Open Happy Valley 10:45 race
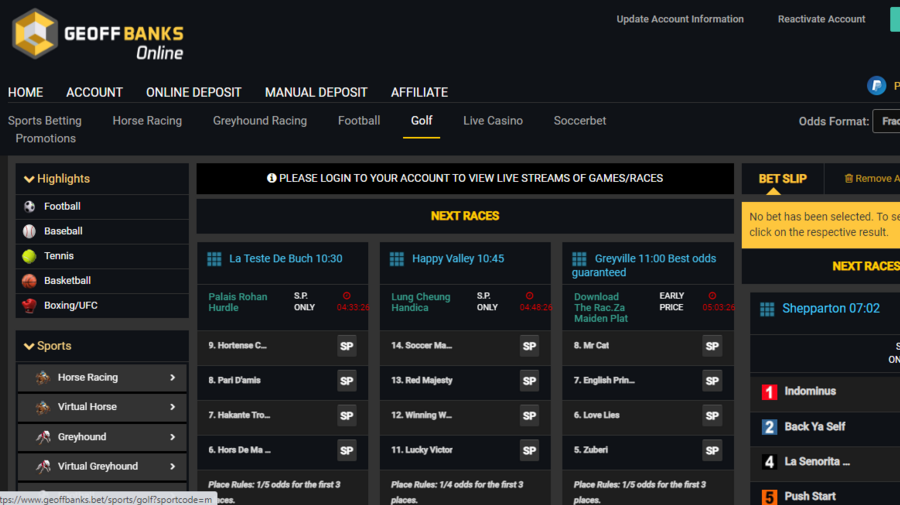 [x=458, y=259]
